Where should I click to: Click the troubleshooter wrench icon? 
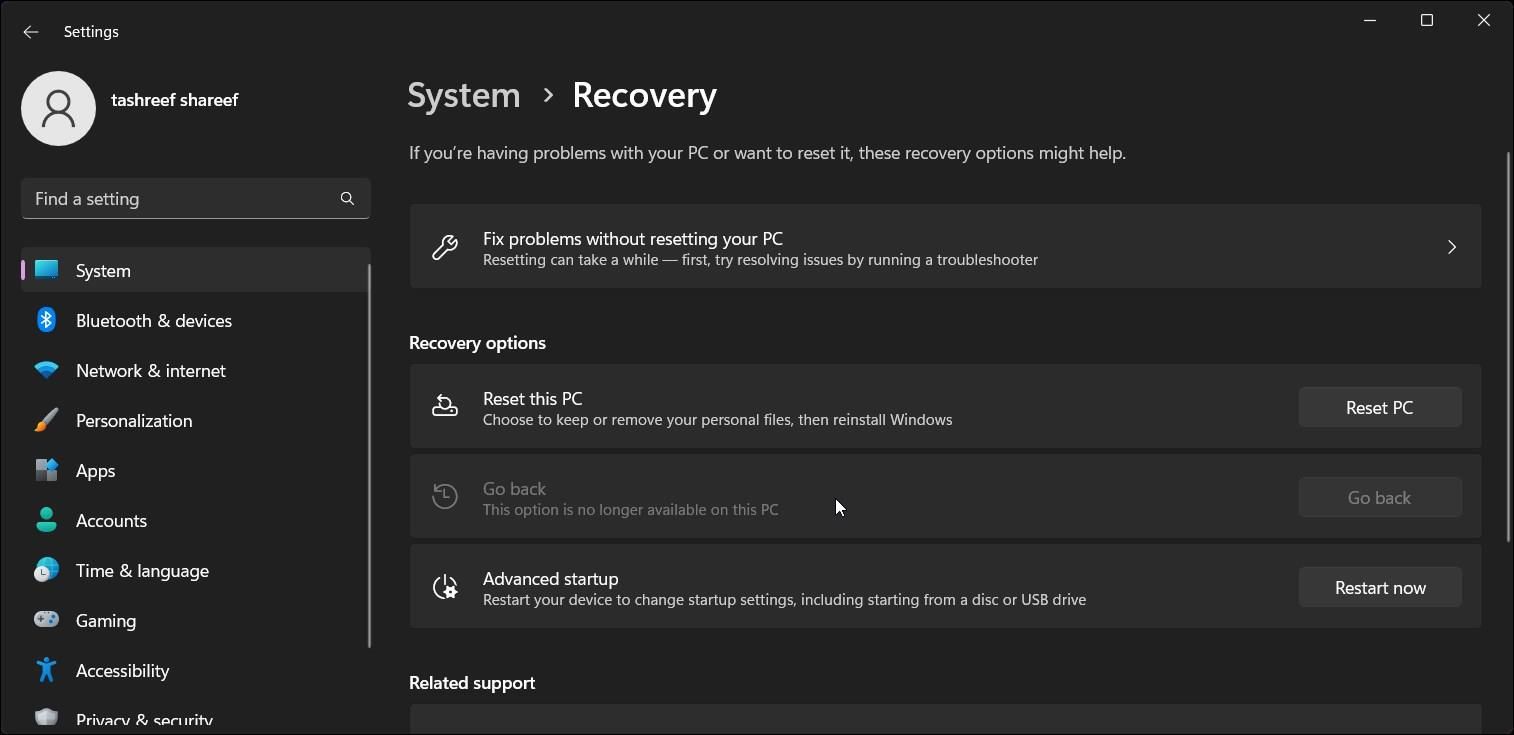pos(445,247)
